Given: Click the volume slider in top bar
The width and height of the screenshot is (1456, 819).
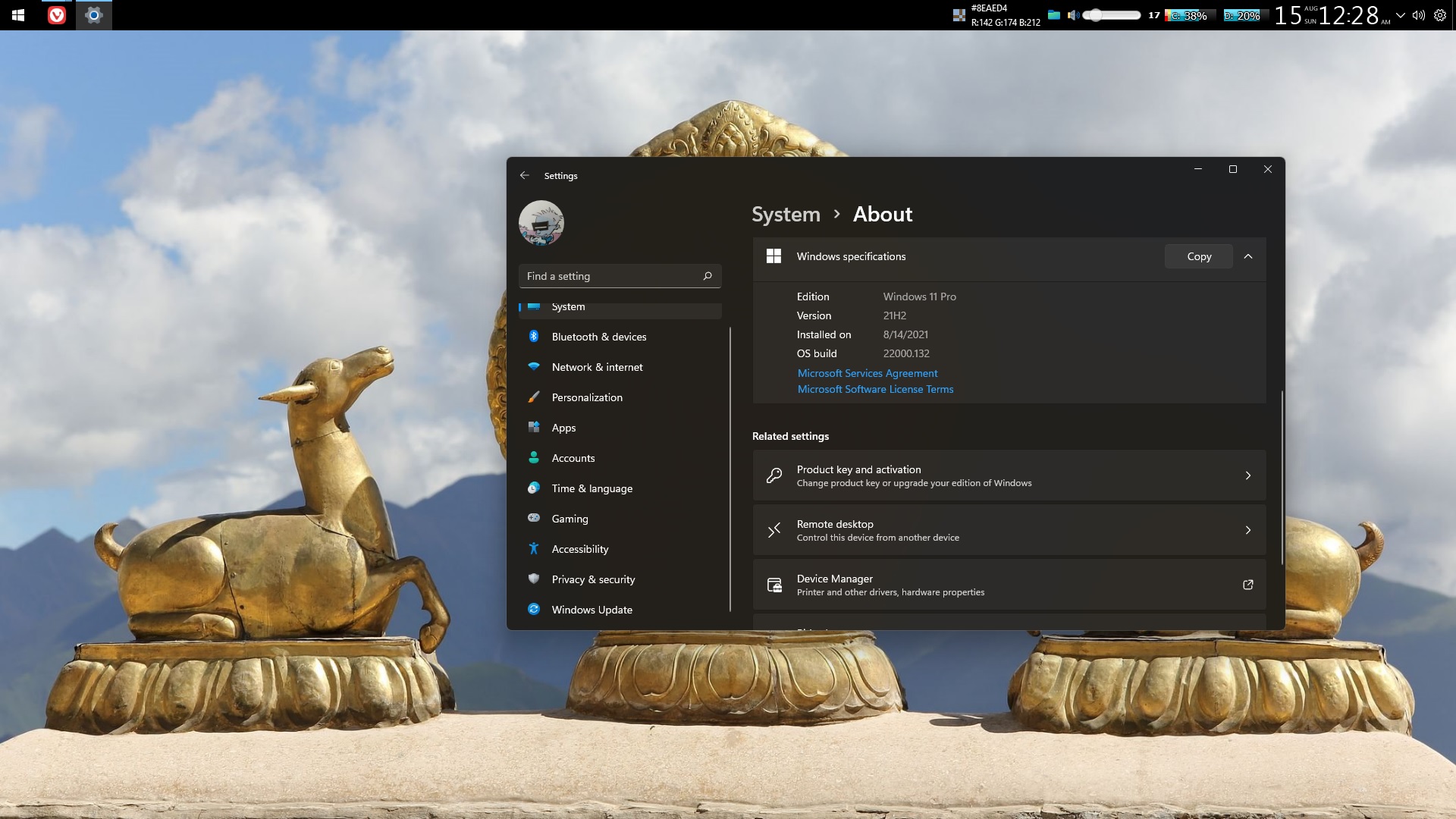Looking at the screenshot, I should (1112, 15).
